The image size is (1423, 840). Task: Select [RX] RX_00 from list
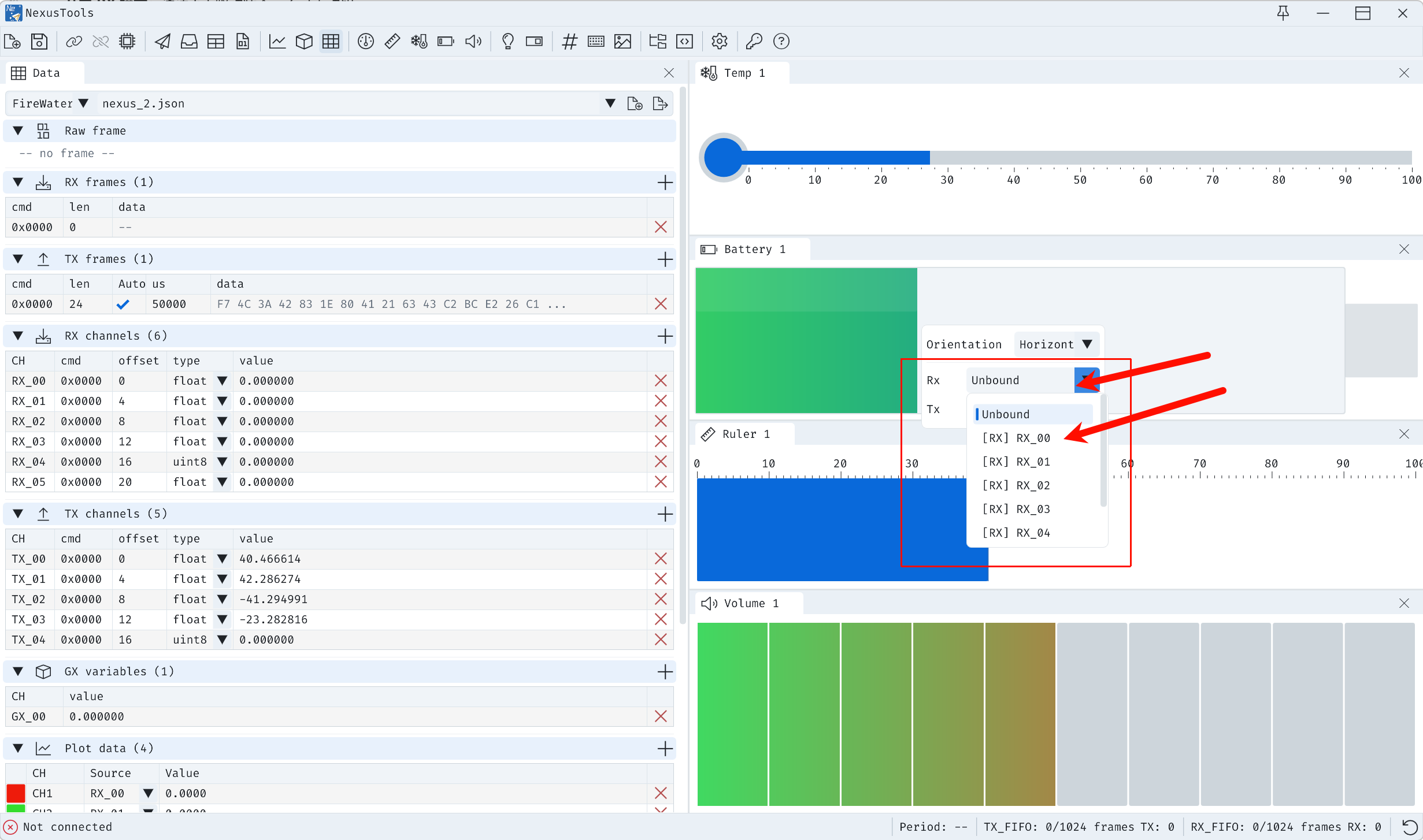click(x=1016, y=438)
